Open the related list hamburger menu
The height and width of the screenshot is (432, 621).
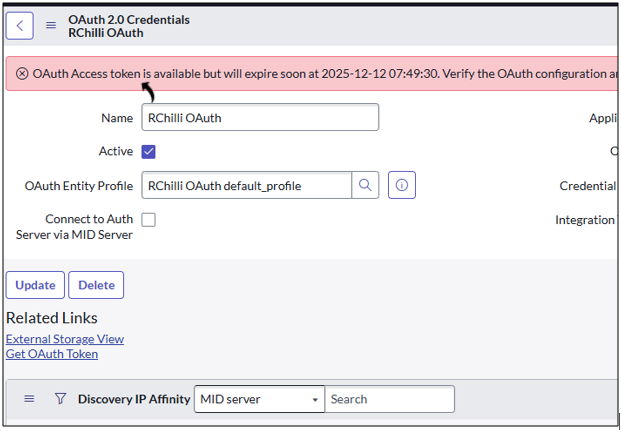pyautogui.click(x=29, y=399)
